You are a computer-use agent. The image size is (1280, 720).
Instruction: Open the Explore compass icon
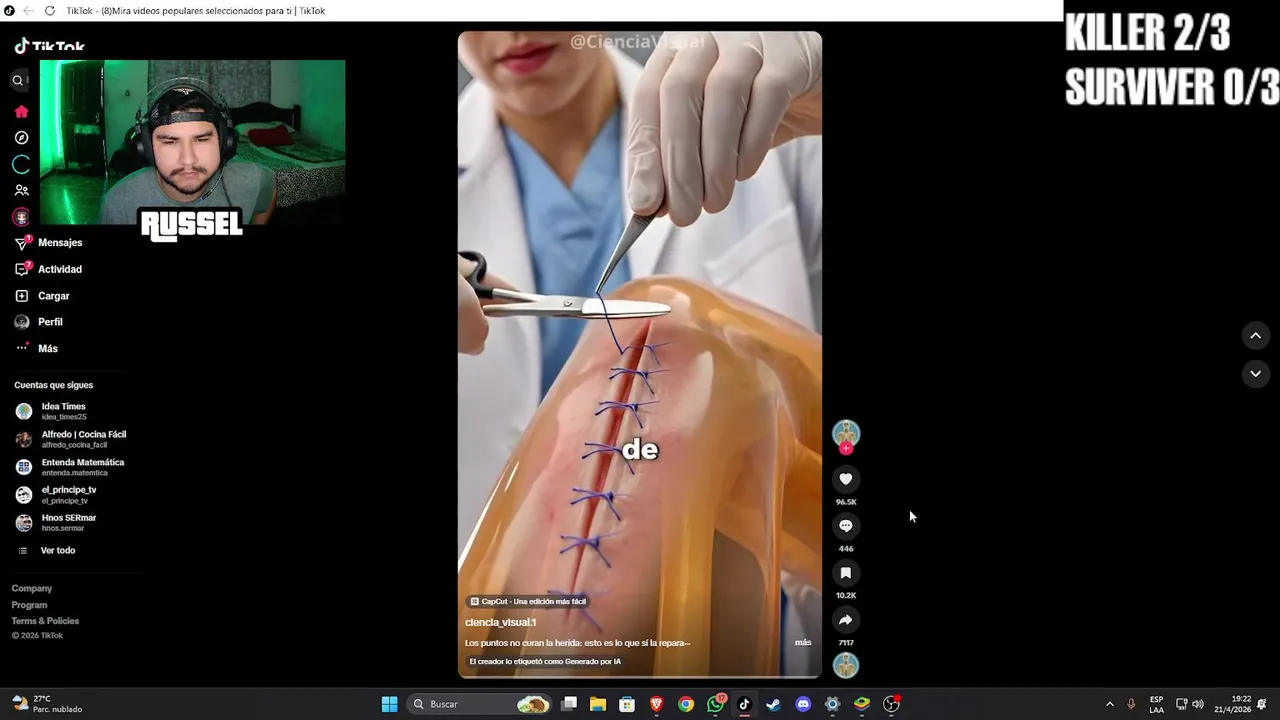21,138
